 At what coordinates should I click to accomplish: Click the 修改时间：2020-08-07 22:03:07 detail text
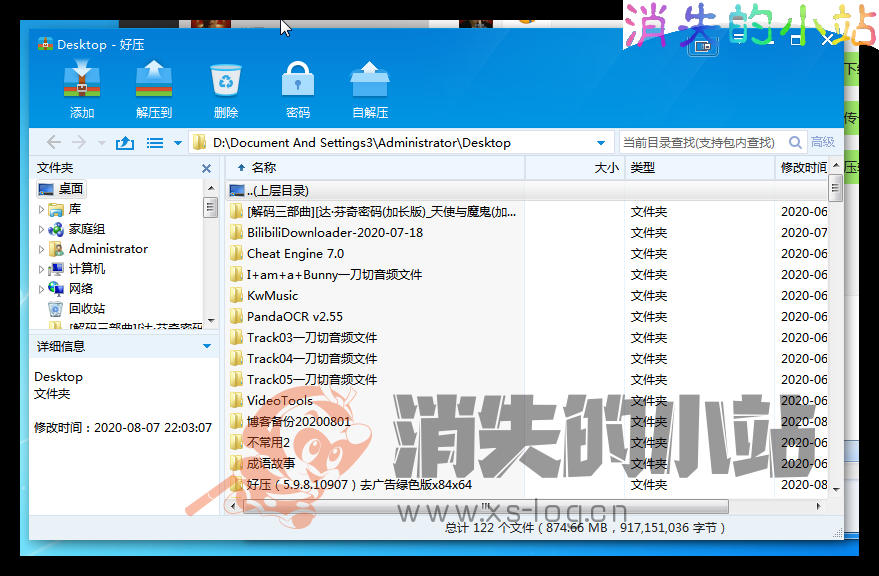click(x=123, y=427)
